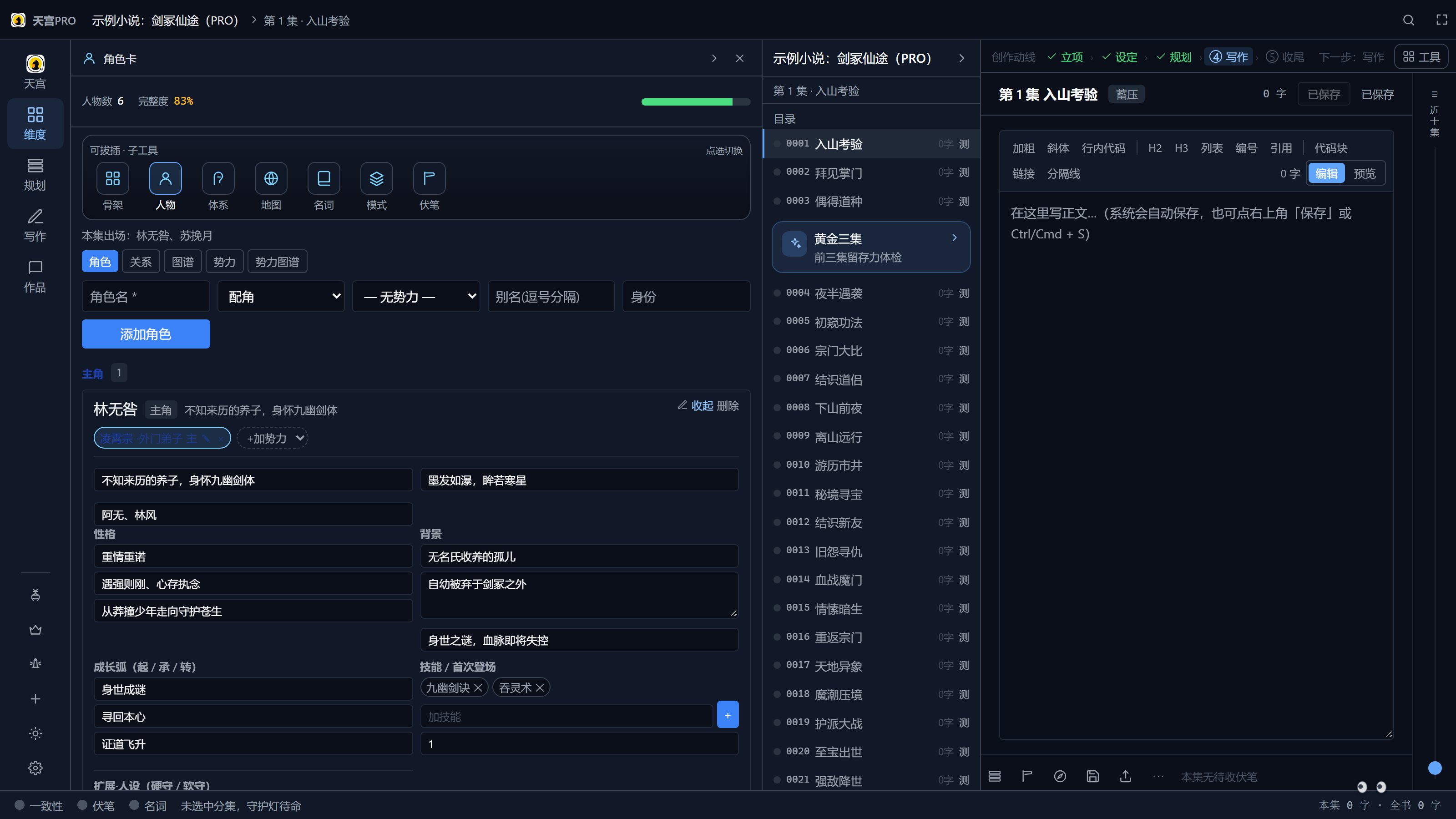This screenshot has width=1456, height=819.
Task: Switch to the 势力图谱 tab
Action: coord(277,262)
